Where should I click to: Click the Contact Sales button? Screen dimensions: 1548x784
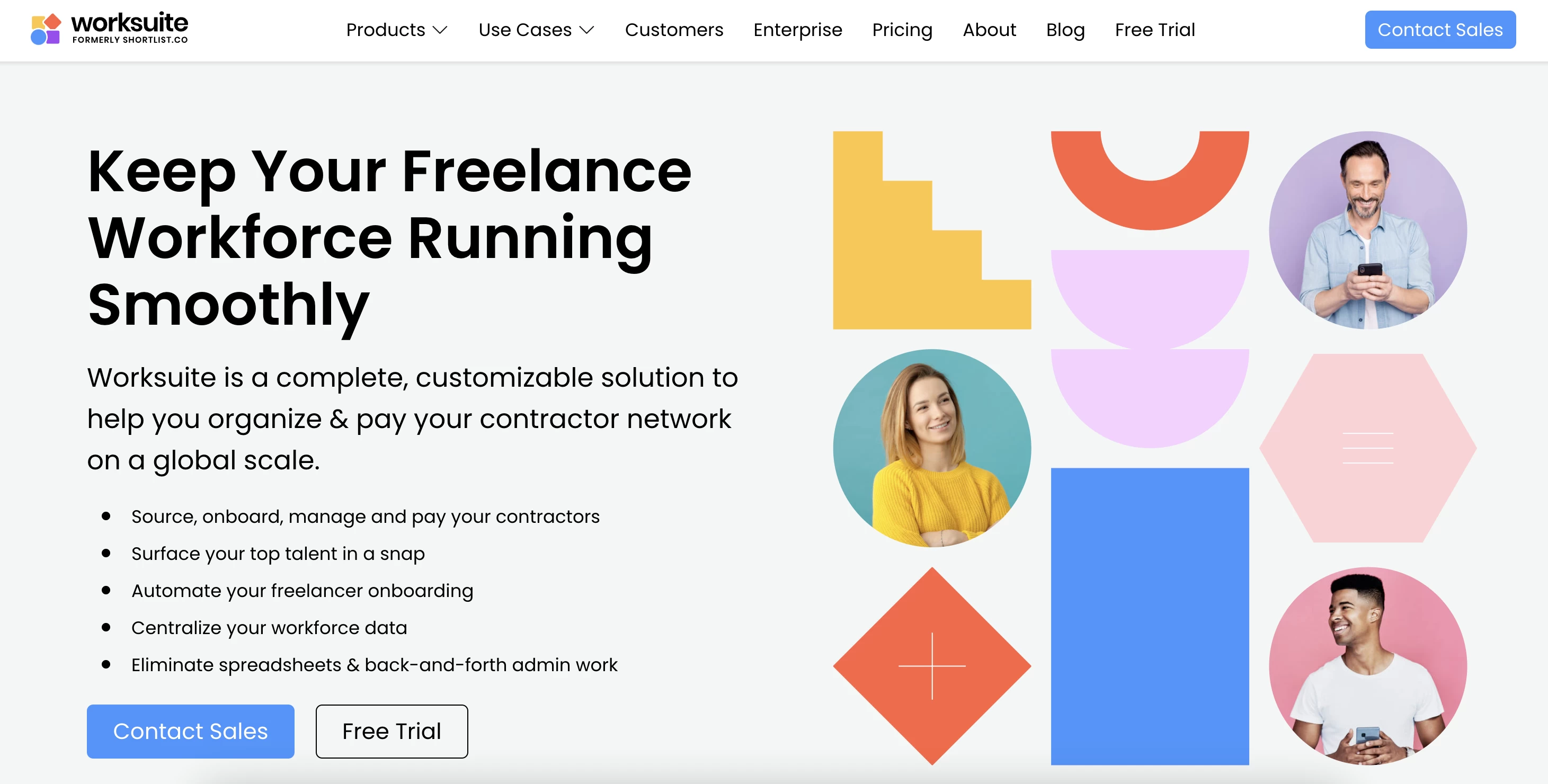(x=1442, y=29)
